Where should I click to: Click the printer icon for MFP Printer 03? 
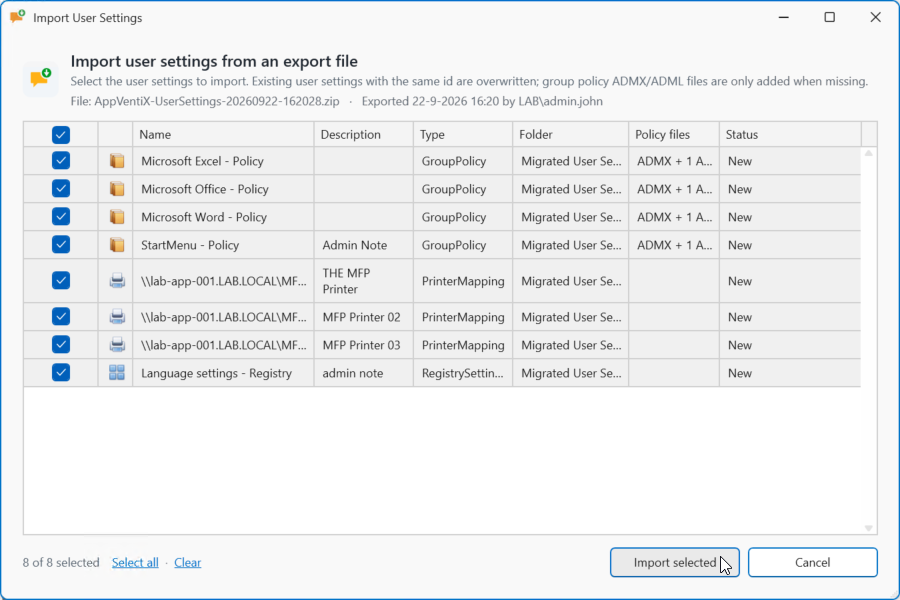117,345
